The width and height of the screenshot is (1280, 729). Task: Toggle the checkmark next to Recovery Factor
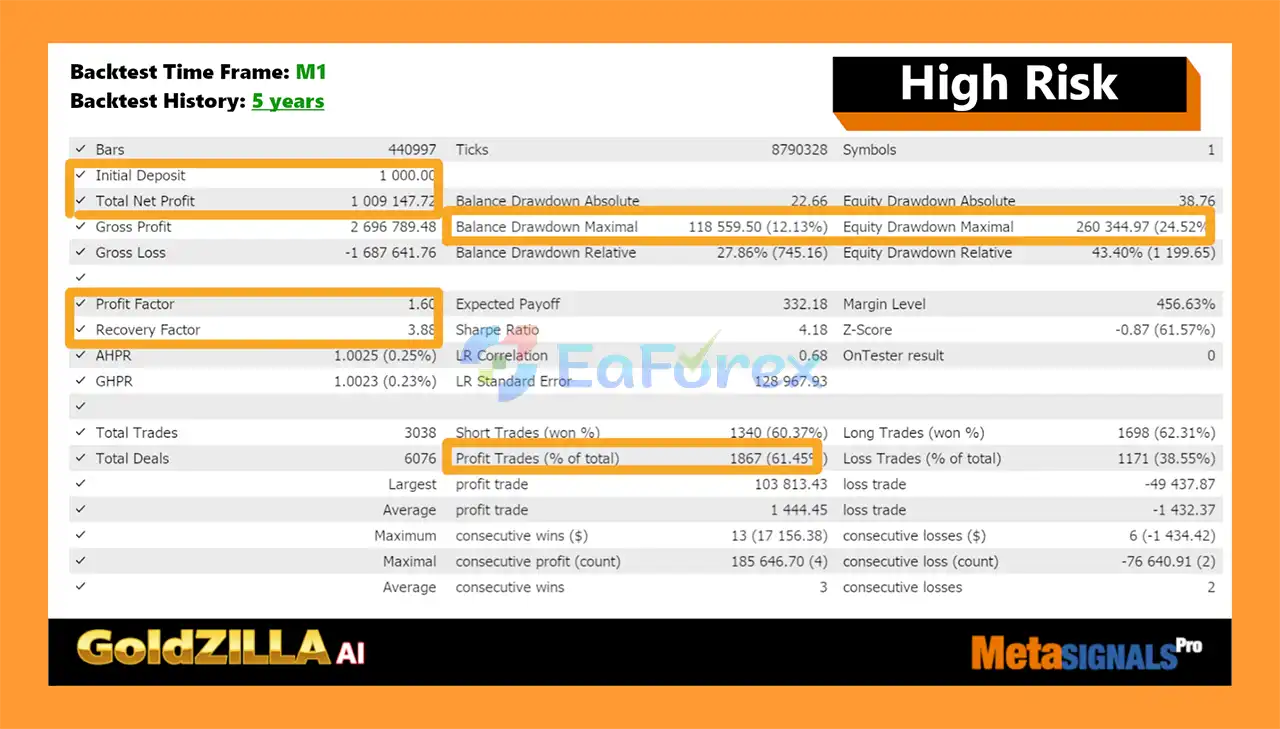[x=81, y=329]
